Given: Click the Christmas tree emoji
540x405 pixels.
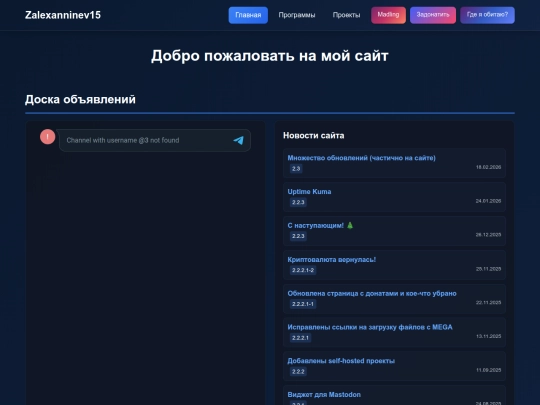Looking at the screenshot, I should (350, 226).
